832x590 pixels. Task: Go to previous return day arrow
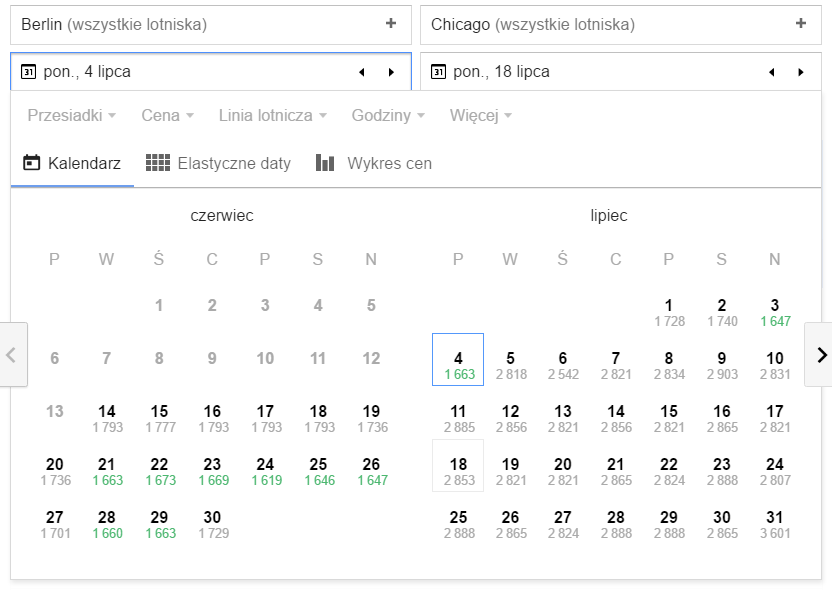[x=772, y=72]
